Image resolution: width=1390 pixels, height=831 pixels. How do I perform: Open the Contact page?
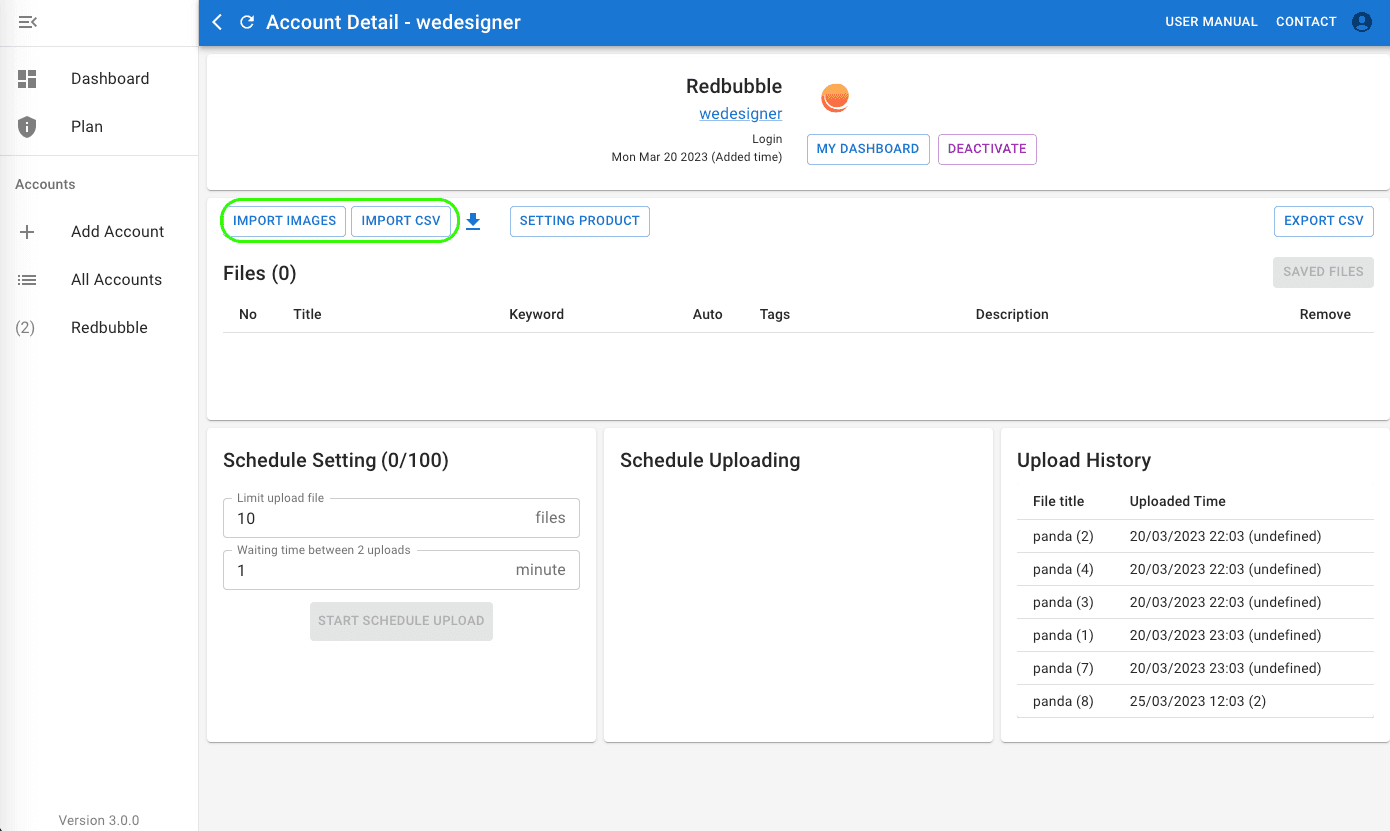1306,22
